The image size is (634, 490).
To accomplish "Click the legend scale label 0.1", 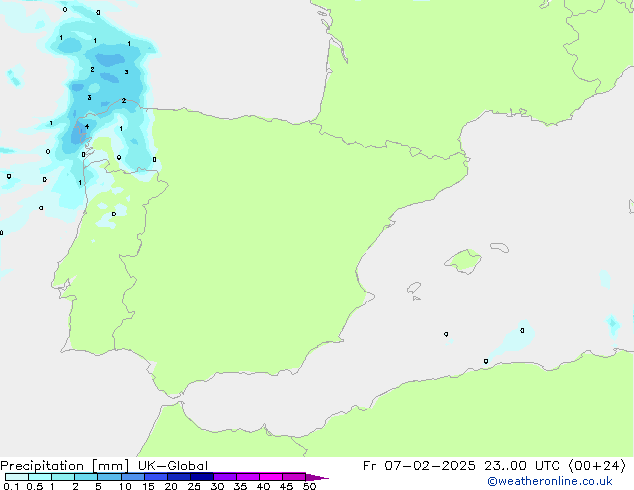I will pyautogui.click(x=11, y=486).
